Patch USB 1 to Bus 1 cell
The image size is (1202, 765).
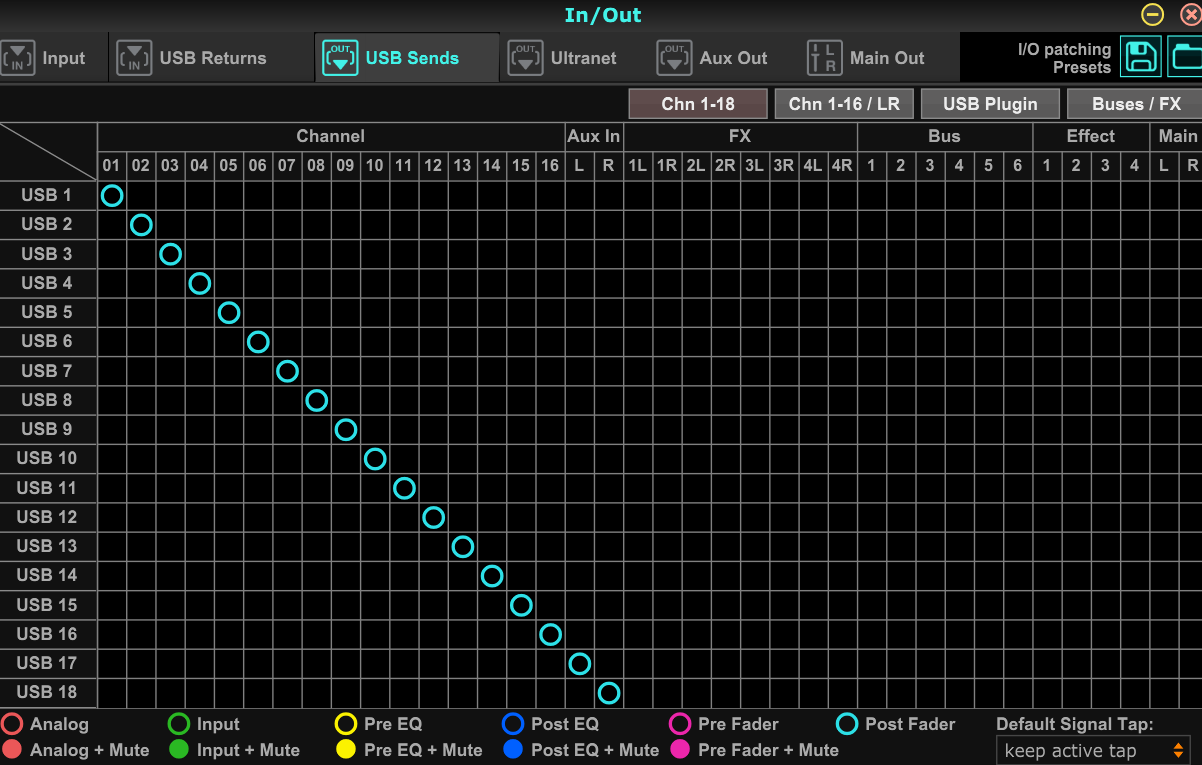coord(871,195)
